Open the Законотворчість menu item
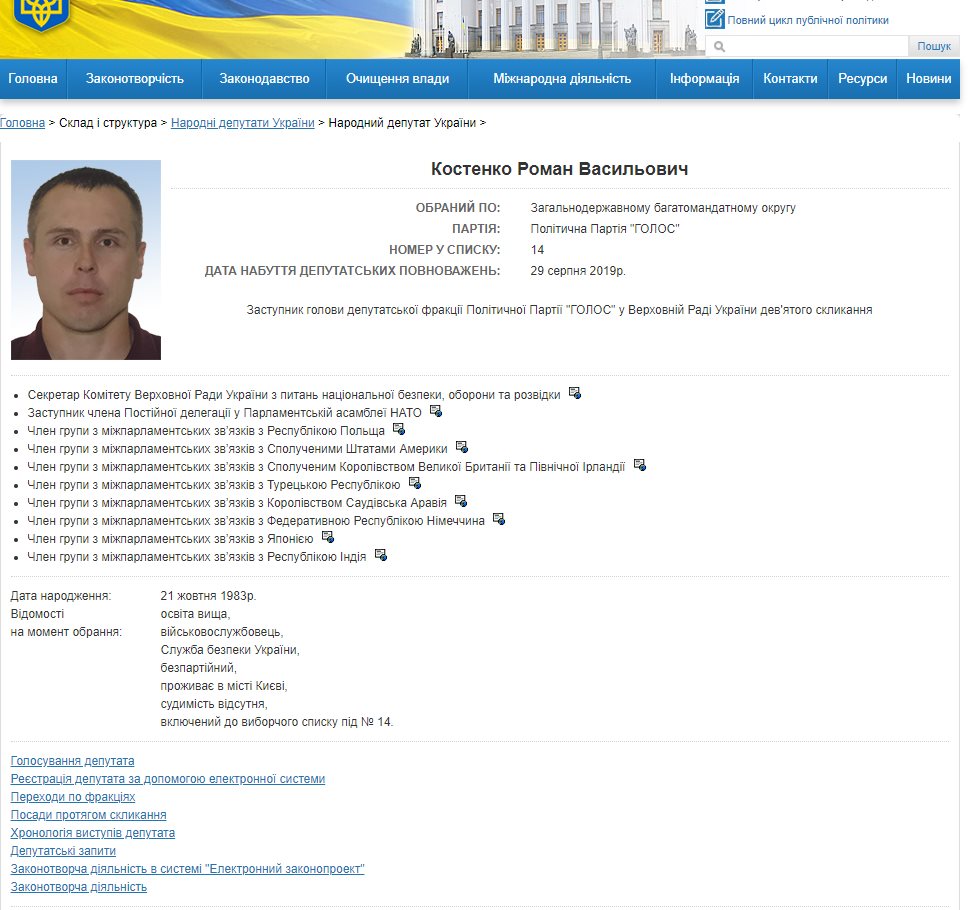 (x=135, y=79)
